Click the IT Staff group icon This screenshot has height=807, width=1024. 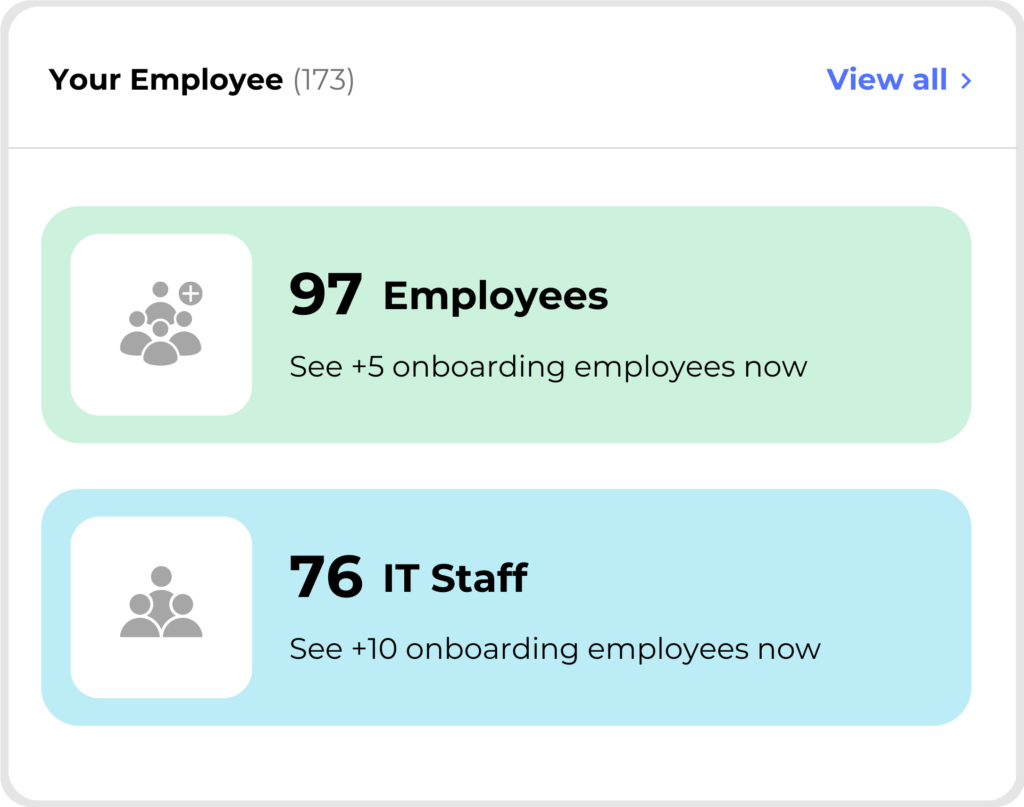pyautogui.click(x=161, y=603)
